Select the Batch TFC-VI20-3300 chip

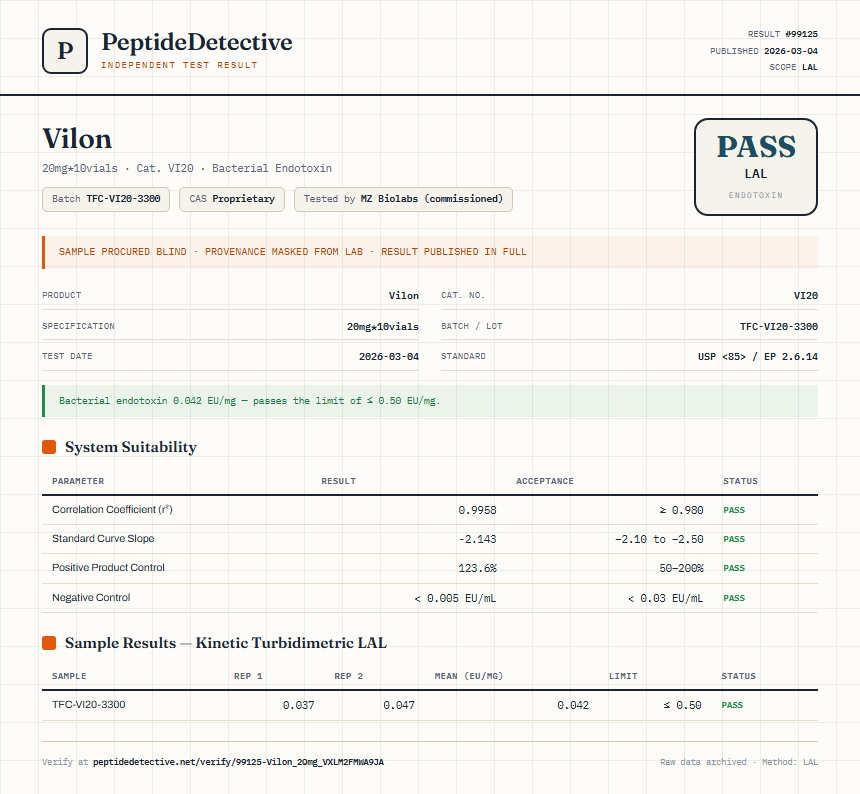pyautogui.click(x=106, y=199)
